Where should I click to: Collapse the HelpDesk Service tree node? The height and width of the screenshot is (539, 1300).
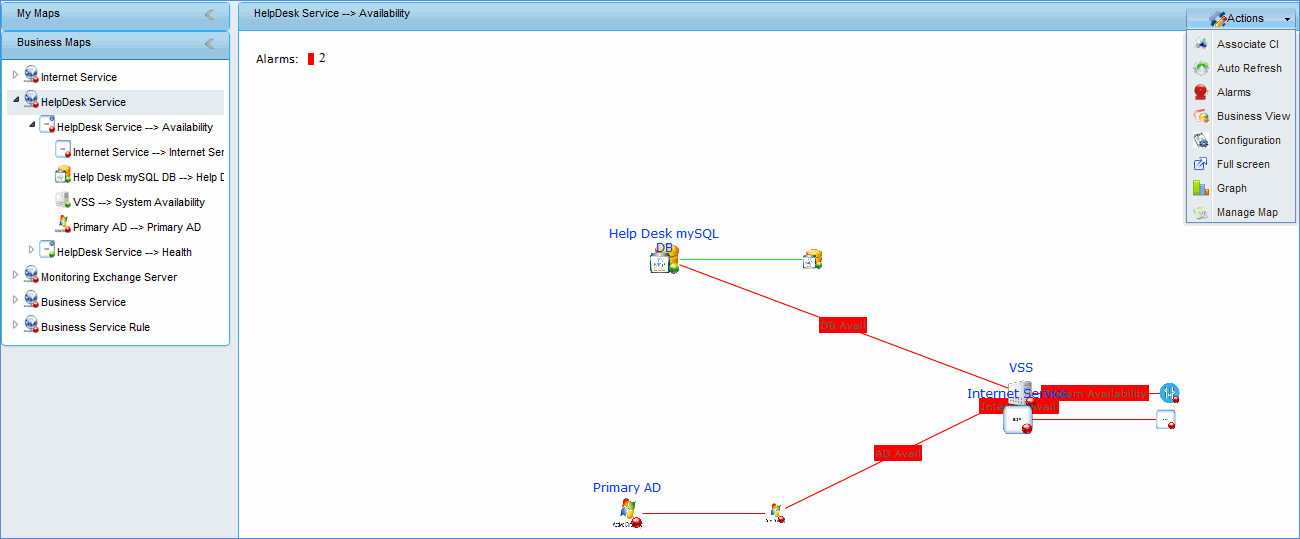click(15, 101)
